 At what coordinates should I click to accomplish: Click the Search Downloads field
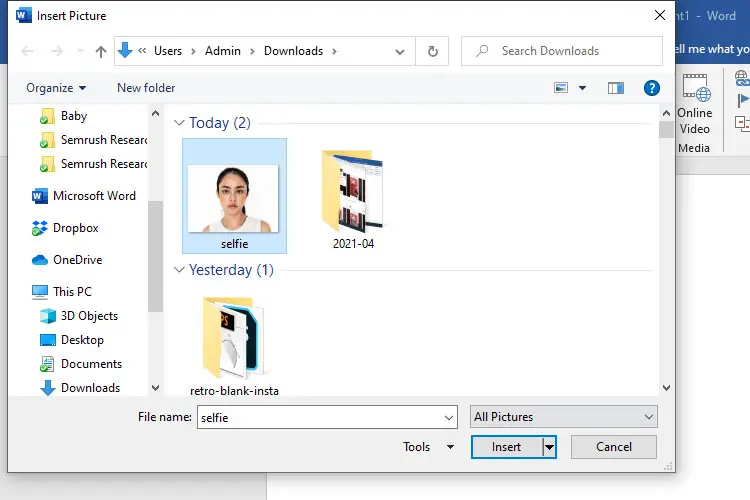(562, 51)
